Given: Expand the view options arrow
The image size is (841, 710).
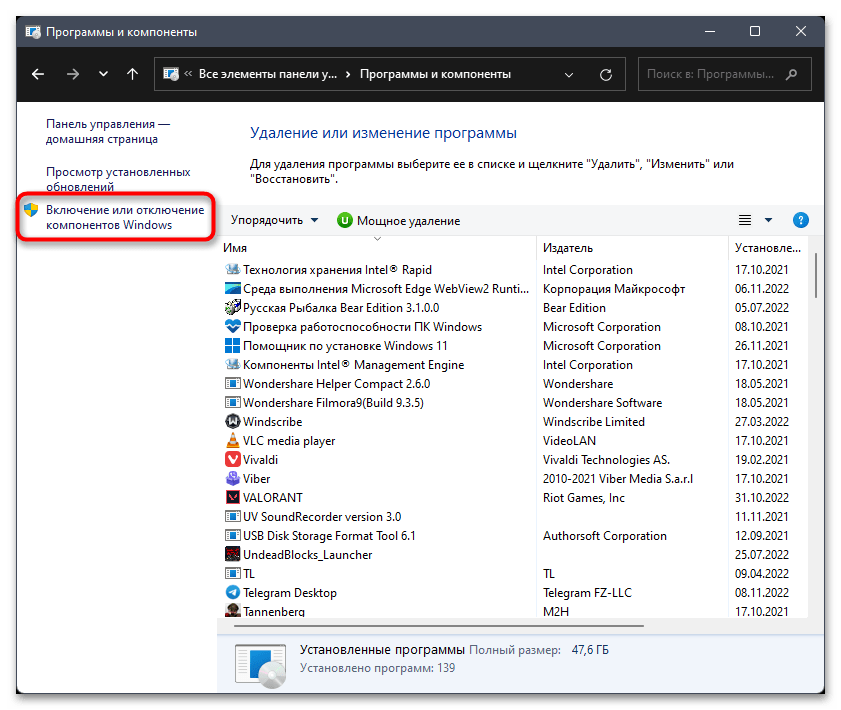Looking at the screenshot, I should tap(768, 220).
